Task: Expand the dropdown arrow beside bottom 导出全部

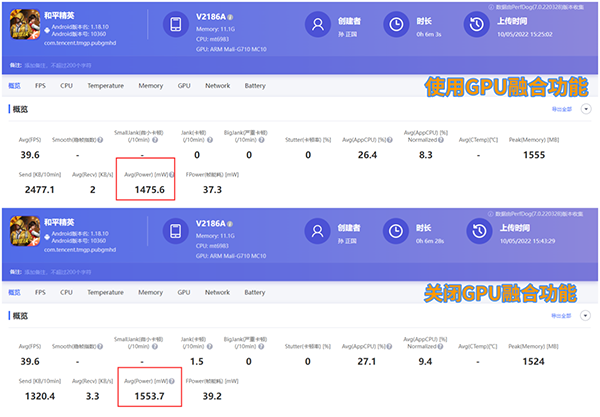Action: (587, 315)
